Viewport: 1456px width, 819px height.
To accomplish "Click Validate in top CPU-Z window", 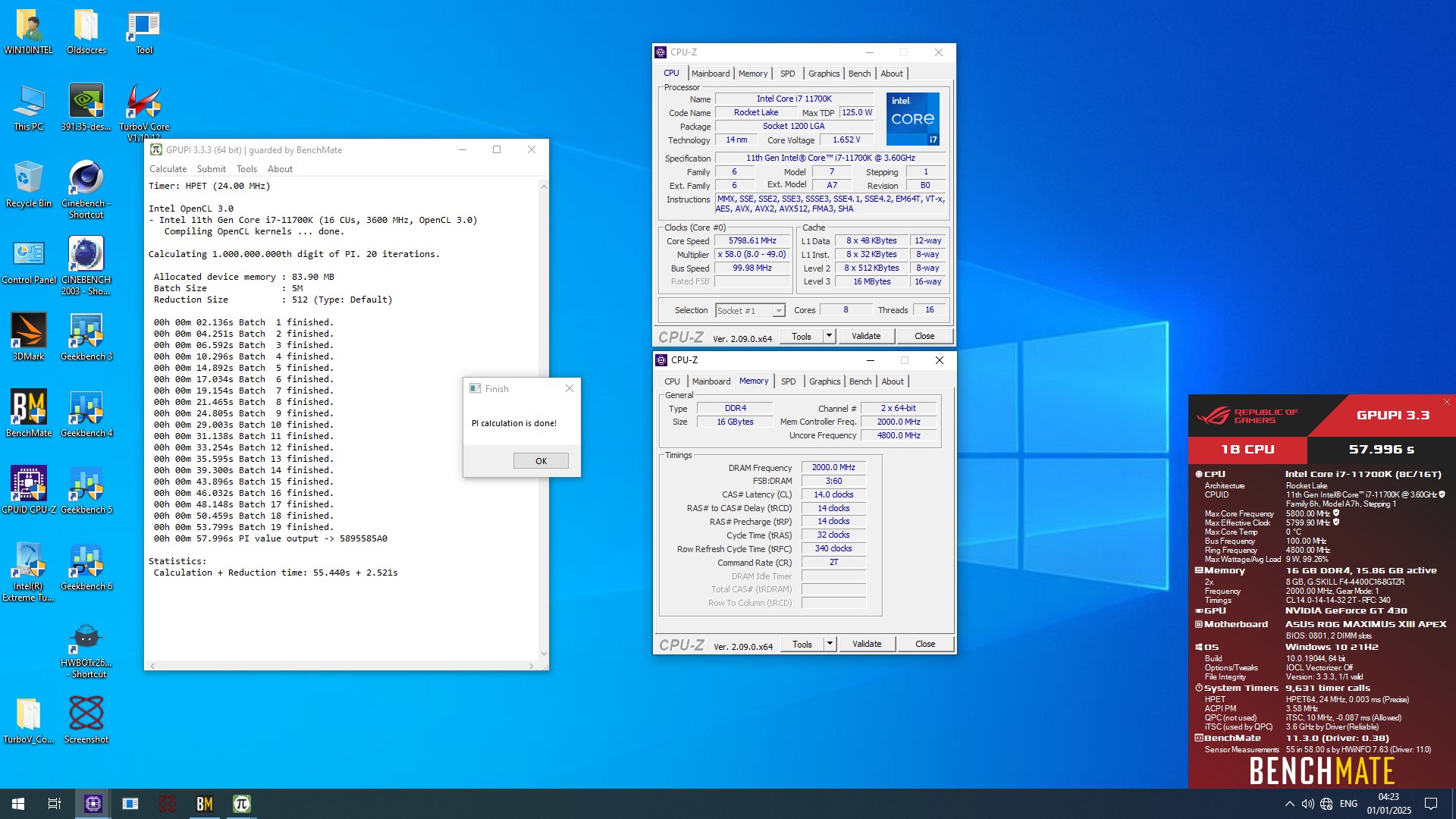I will 866,336.
